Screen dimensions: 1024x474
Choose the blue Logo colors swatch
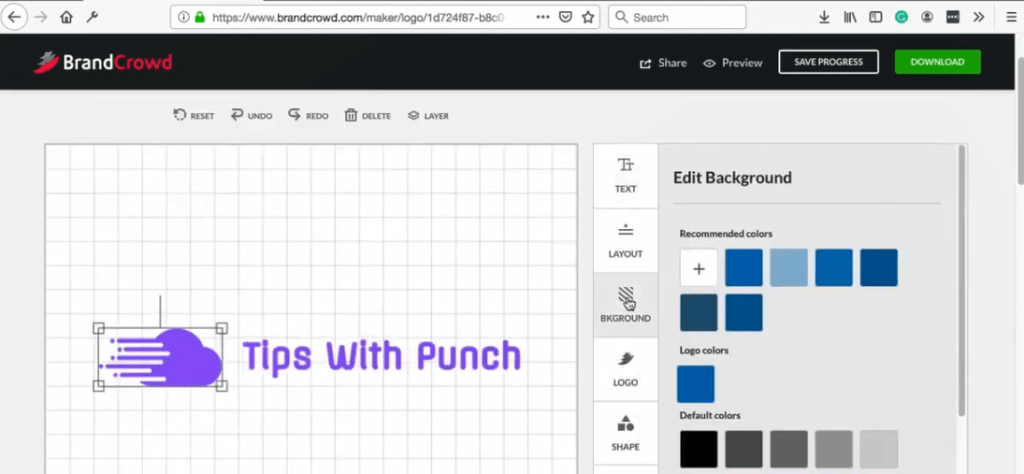point(696,384)
